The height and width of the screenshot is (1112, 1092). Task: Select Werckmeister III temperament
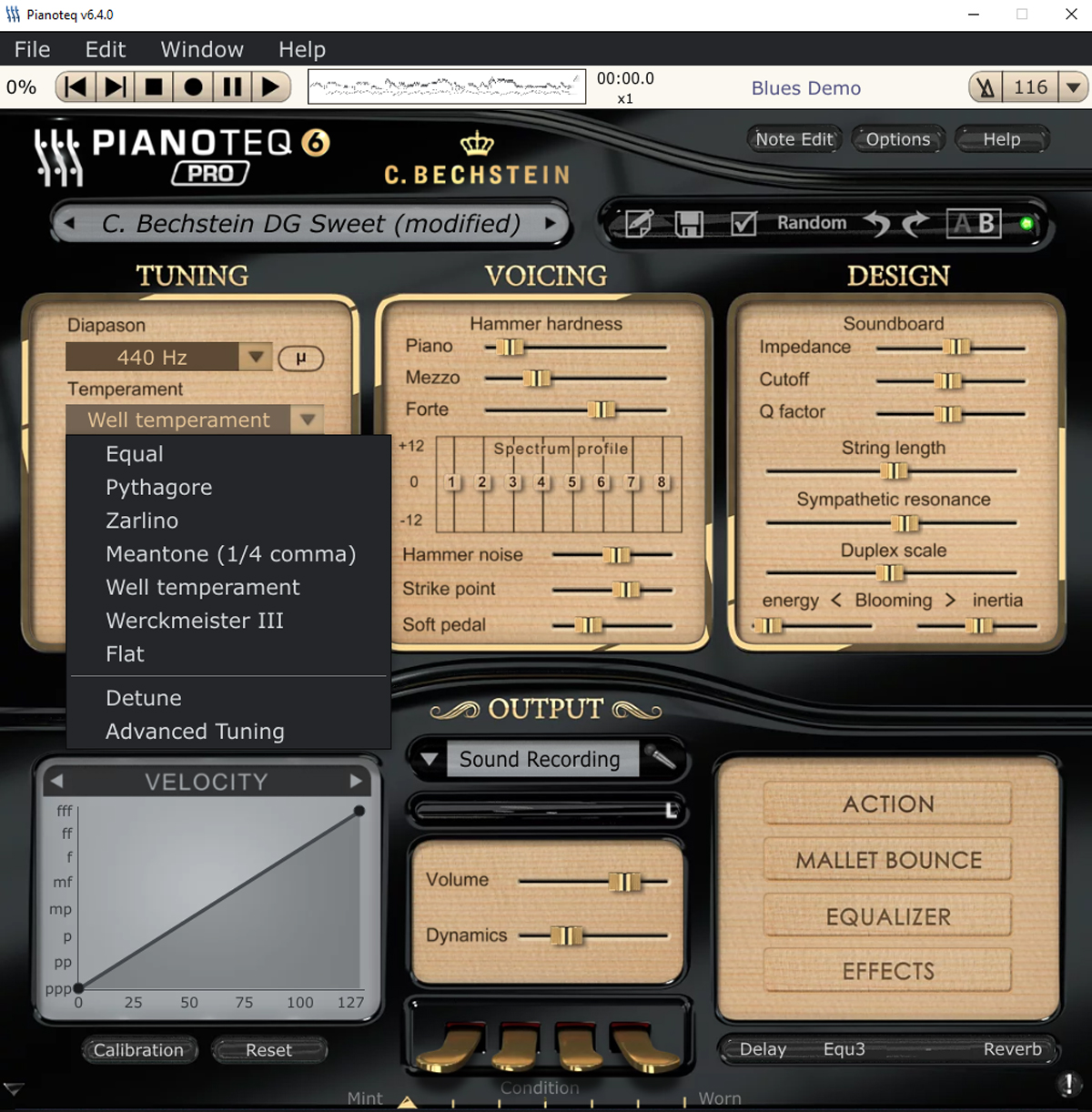pyautogui.click(x=229, y=621)
